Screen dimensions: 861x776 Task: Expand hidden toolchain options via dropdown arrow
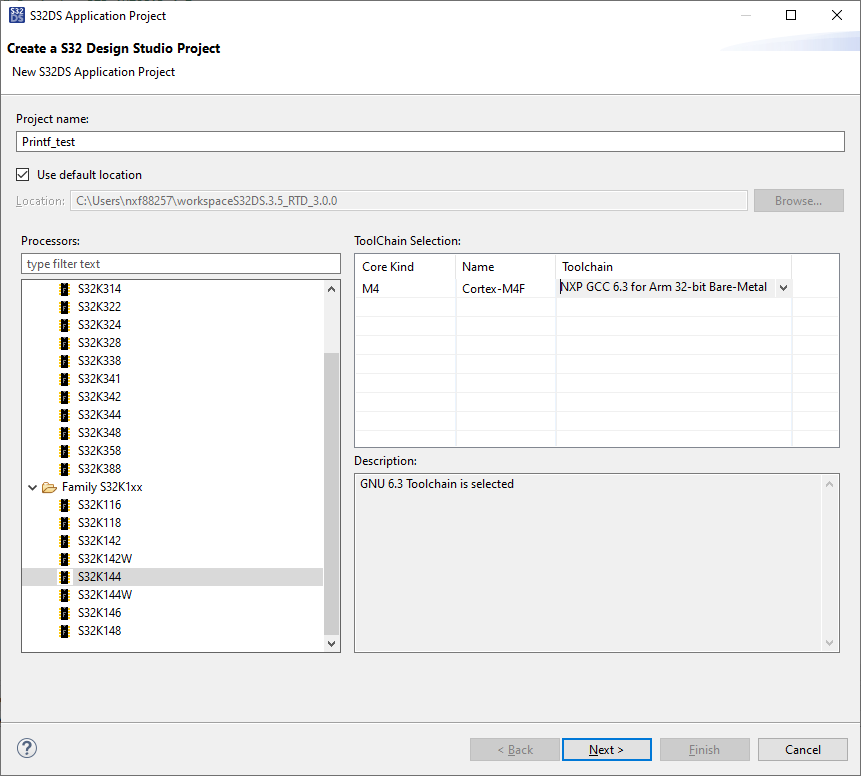[782, 287]
